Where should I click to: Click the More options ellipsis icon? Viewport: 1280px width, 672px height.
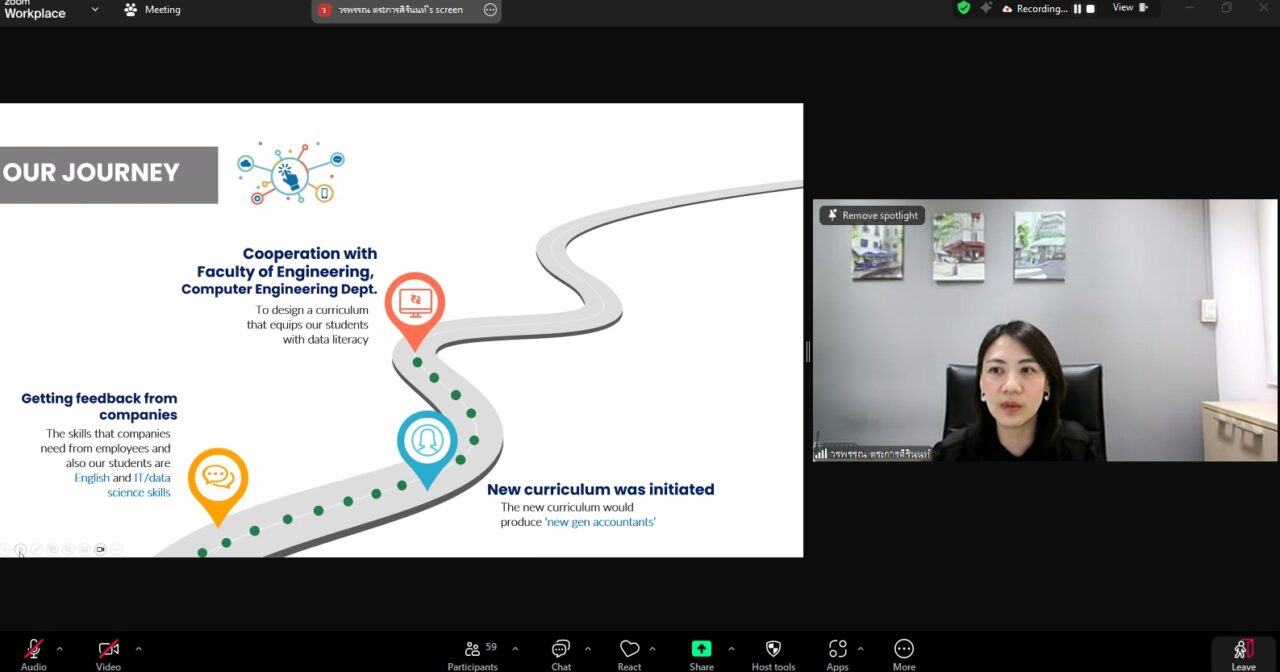pos(904,650)
